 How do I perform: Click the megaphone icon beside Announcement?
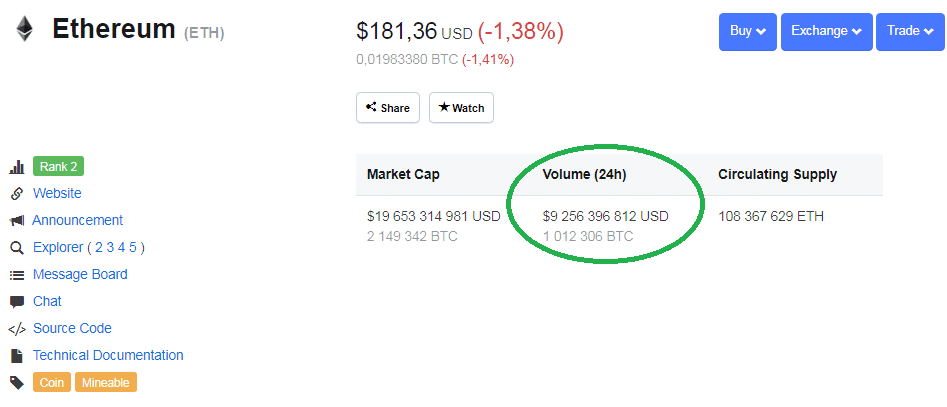[17, 221]
